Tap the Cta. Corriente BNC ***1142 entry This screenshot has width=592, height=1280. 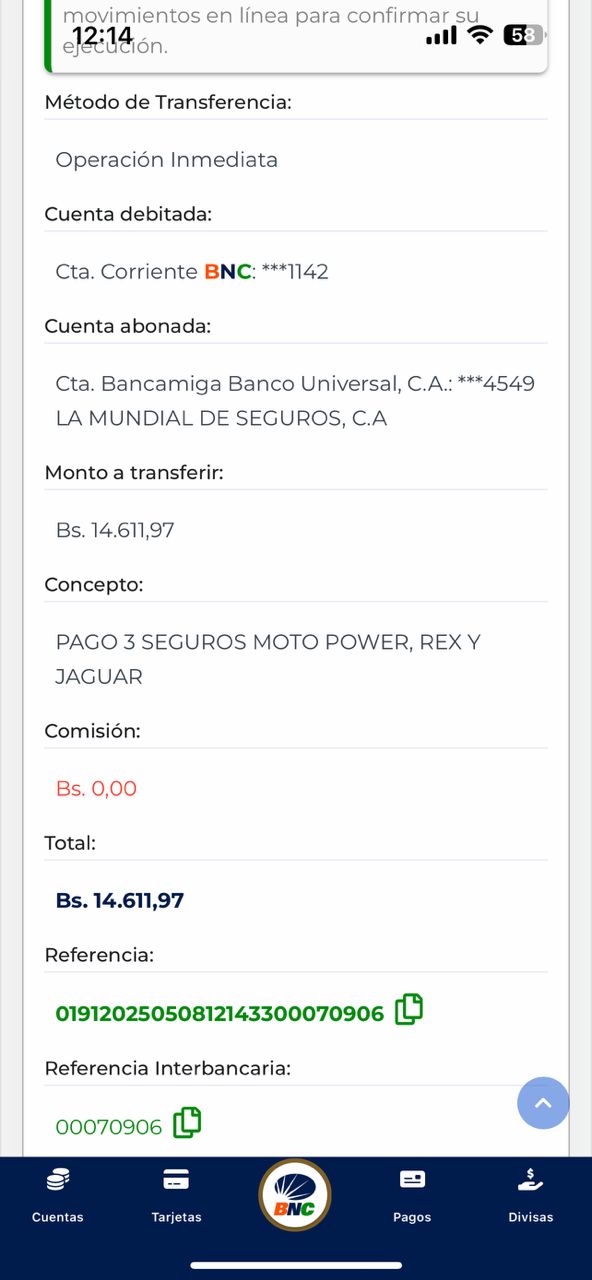tap(192, 272)
